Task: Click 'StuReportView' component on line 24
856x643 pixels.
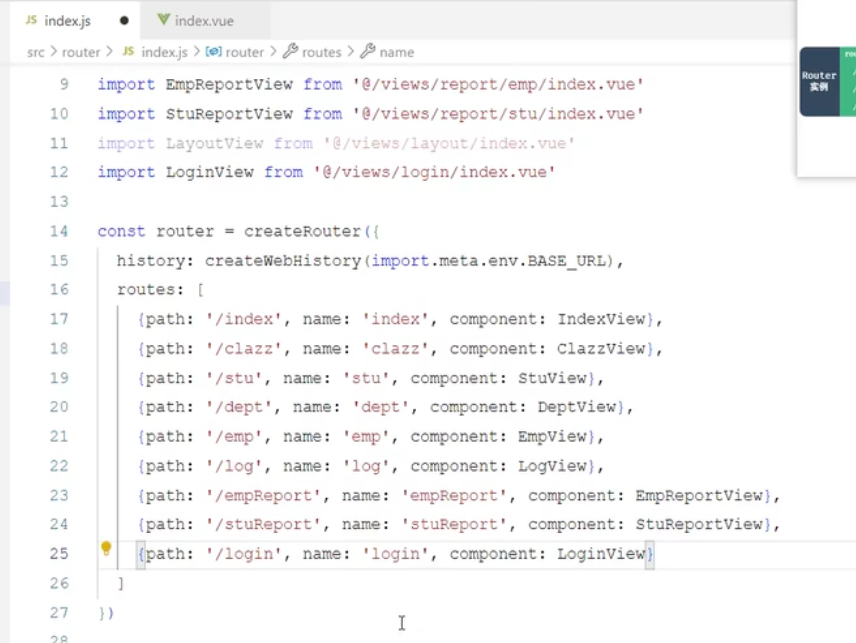Action: coord(699,525)
